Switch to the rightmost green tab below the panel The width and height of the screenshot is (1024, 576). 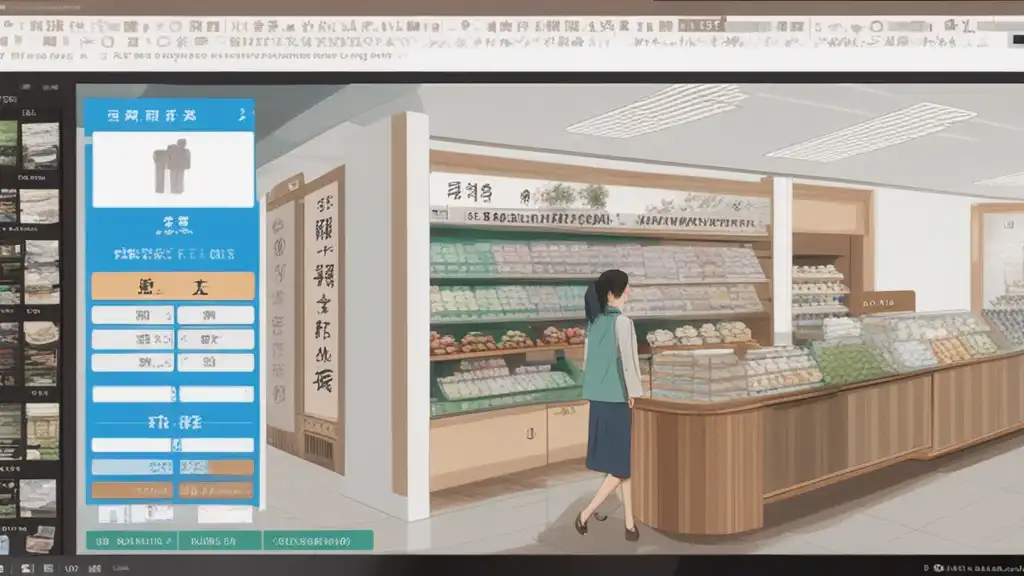[318, 541]
